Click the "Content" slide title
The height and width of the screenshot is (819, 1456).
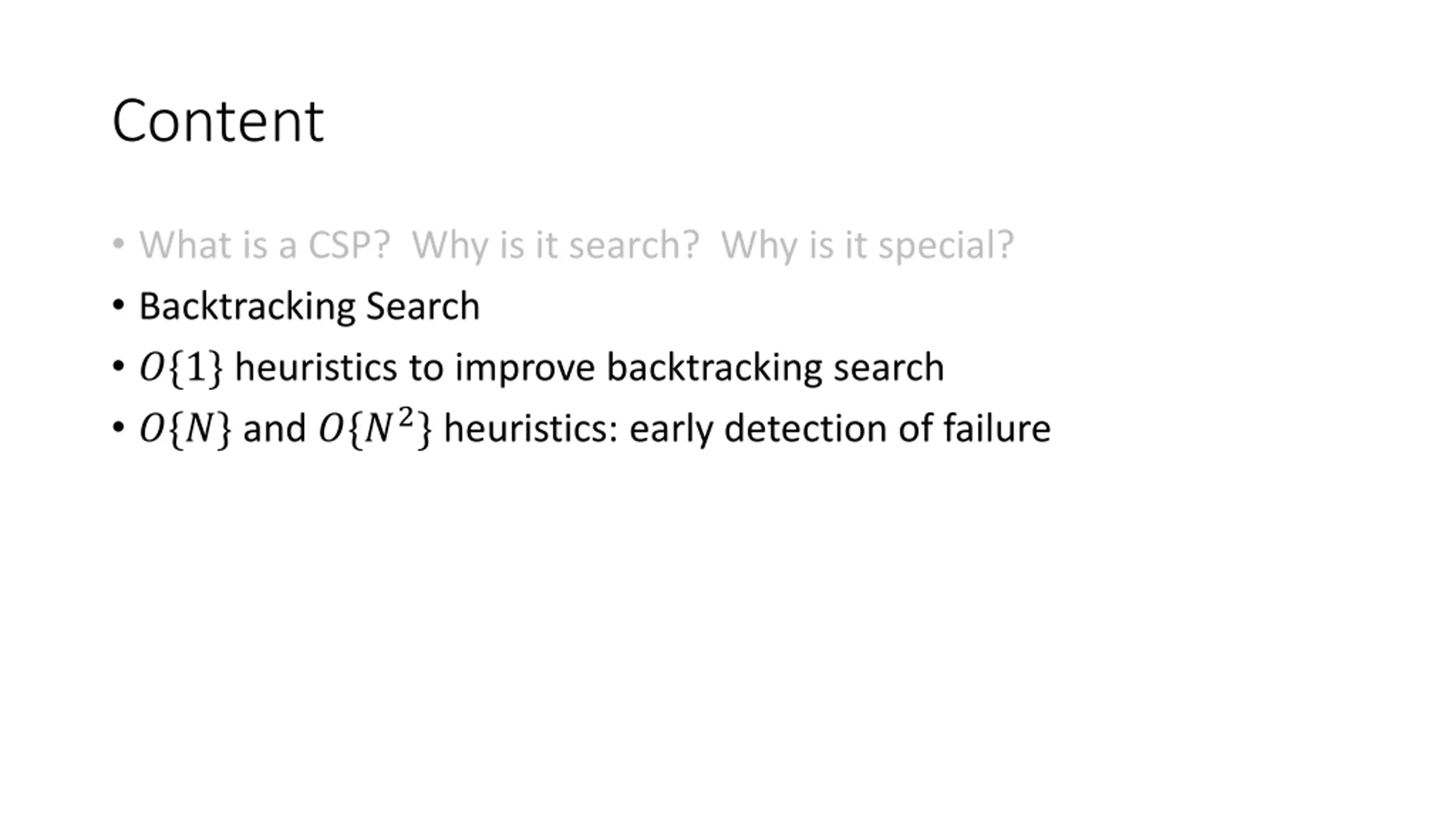point(218,121)
